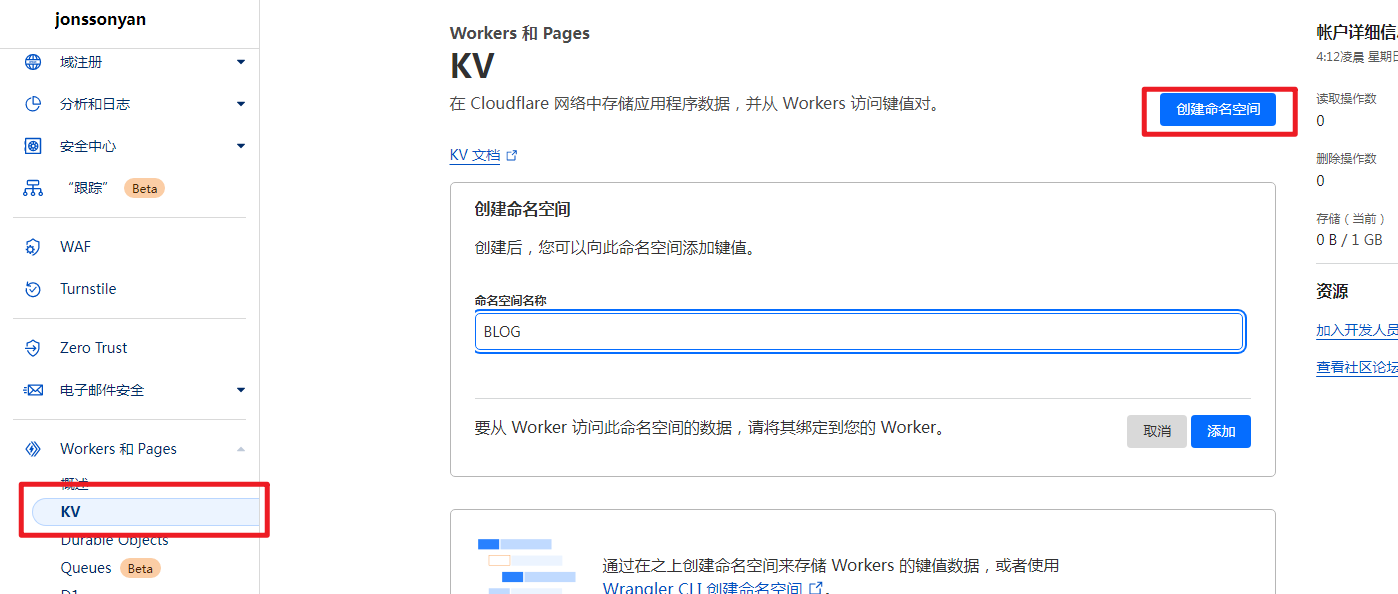Click the WAF shield icon
1398x594 pixels.
click(33, 247)
